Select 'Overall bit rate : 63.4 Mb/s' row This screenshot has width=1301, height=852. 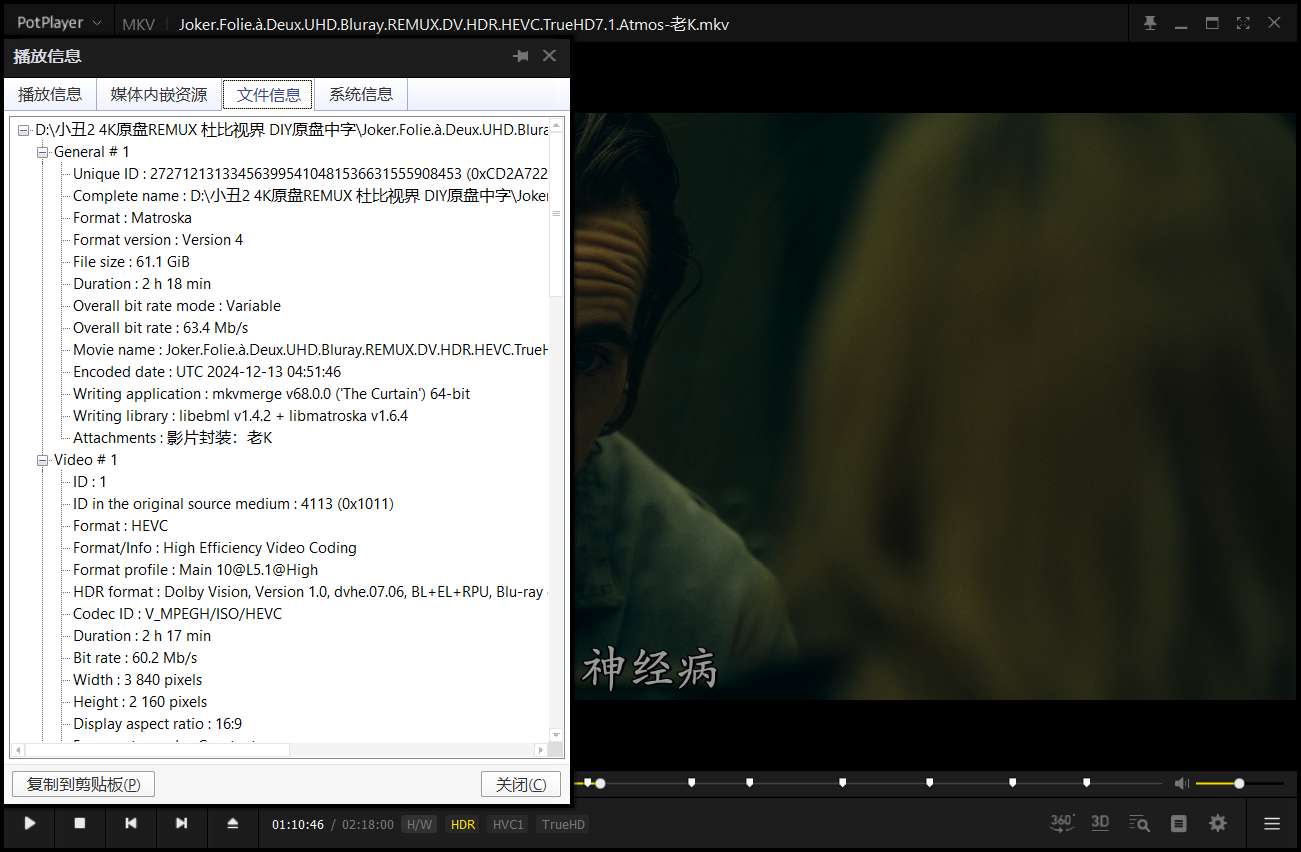coord(160,328)
